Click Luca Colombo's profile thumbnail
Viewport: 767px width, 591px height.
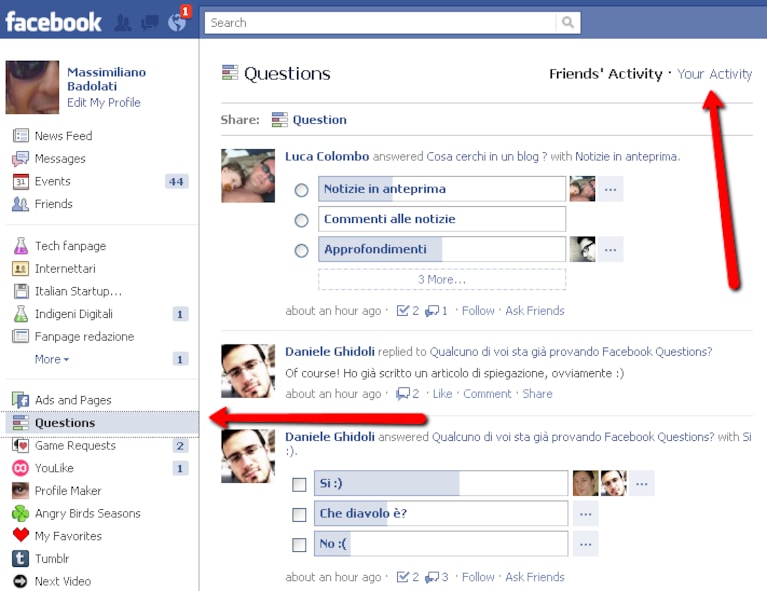tap(248, 176)
